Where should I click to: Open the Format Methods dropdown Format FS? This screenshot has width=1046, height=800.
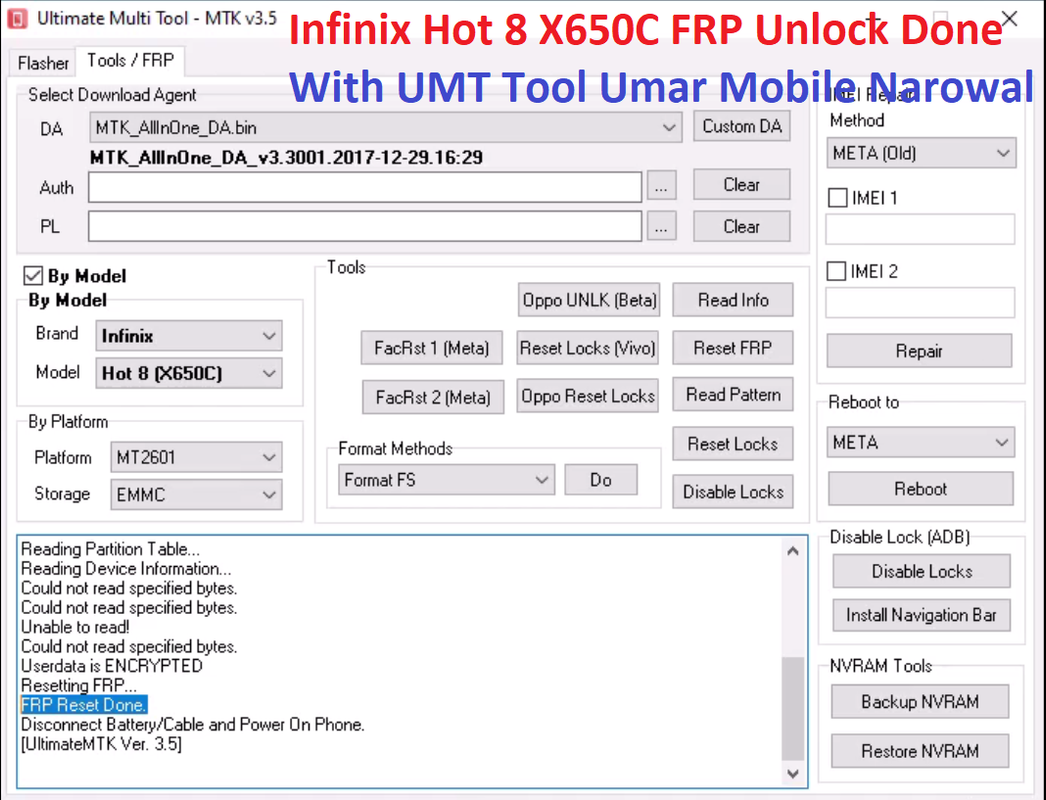point(446,480)
